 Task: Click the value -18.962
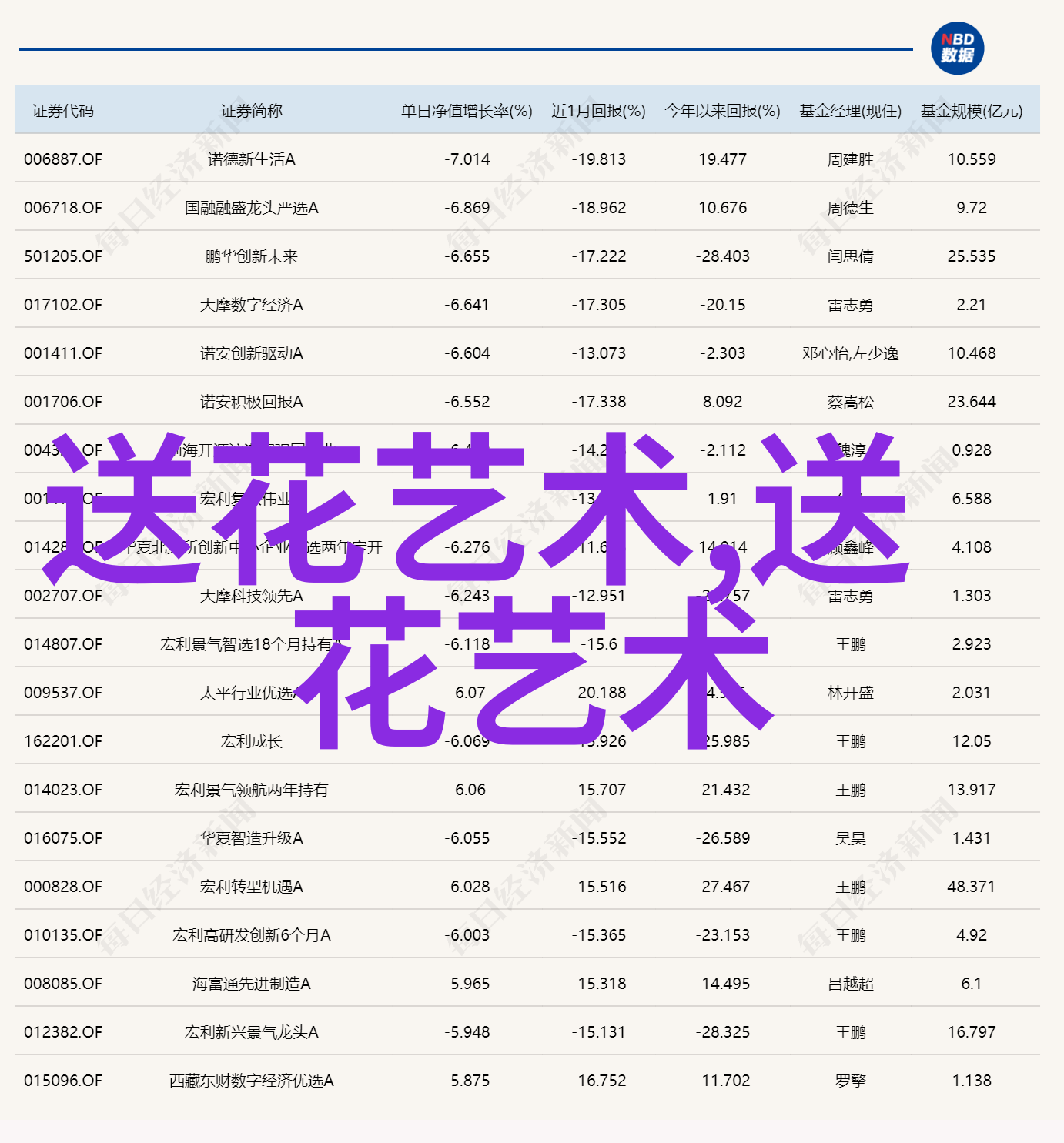pyautogui.click(x=598, y=208)
